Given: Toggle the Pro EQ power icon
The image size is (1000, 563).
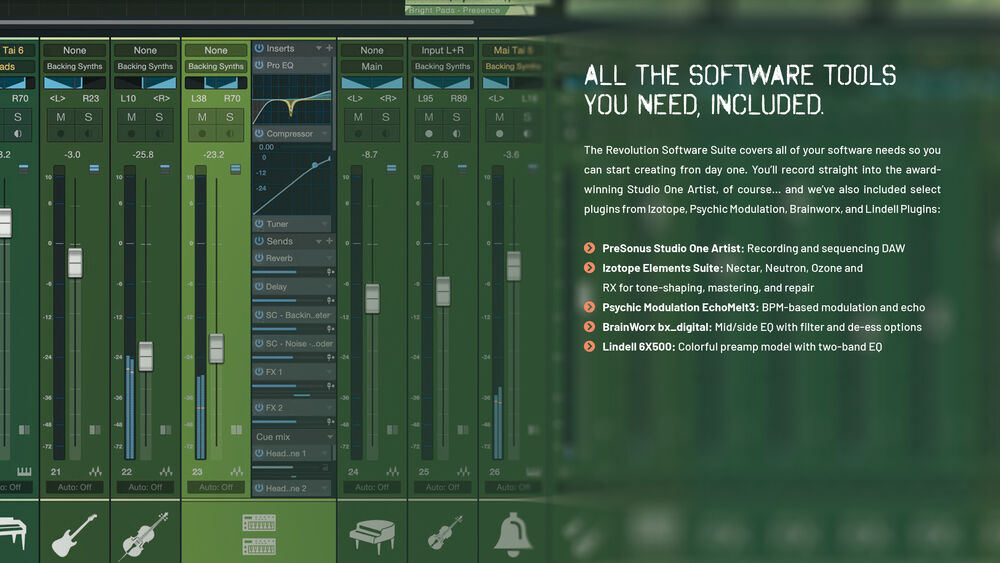Looking at the screenshot, I should [259, 65].
